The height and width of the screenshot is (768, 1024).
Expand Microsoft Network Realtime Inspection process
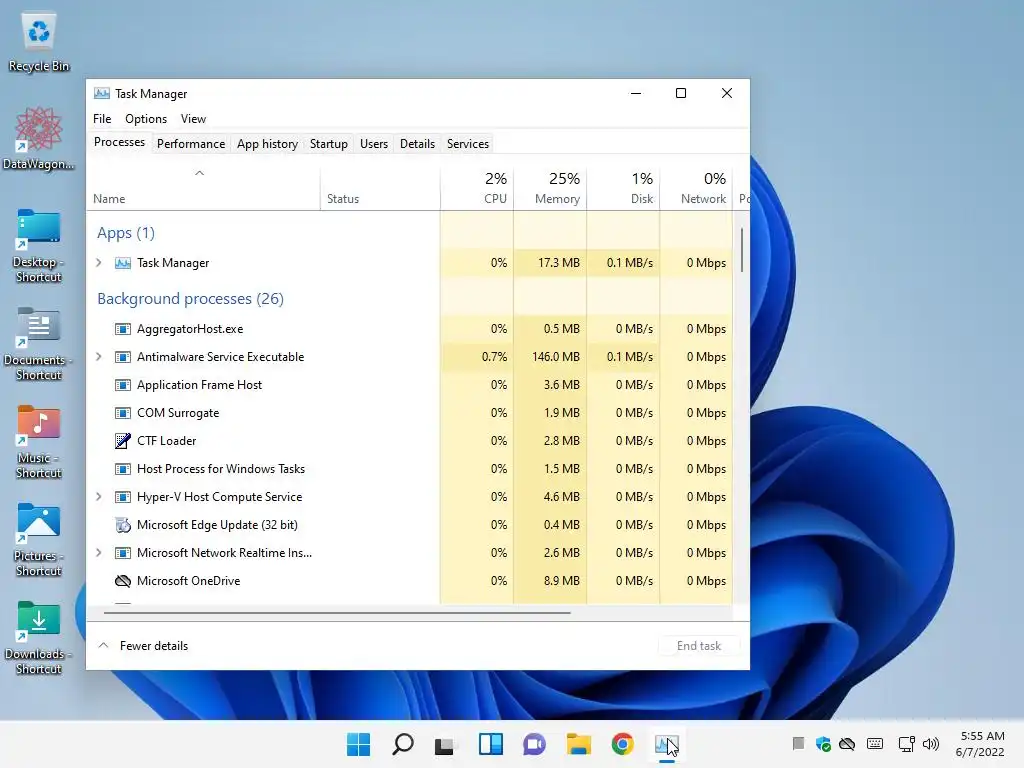(x=99, y=553)
